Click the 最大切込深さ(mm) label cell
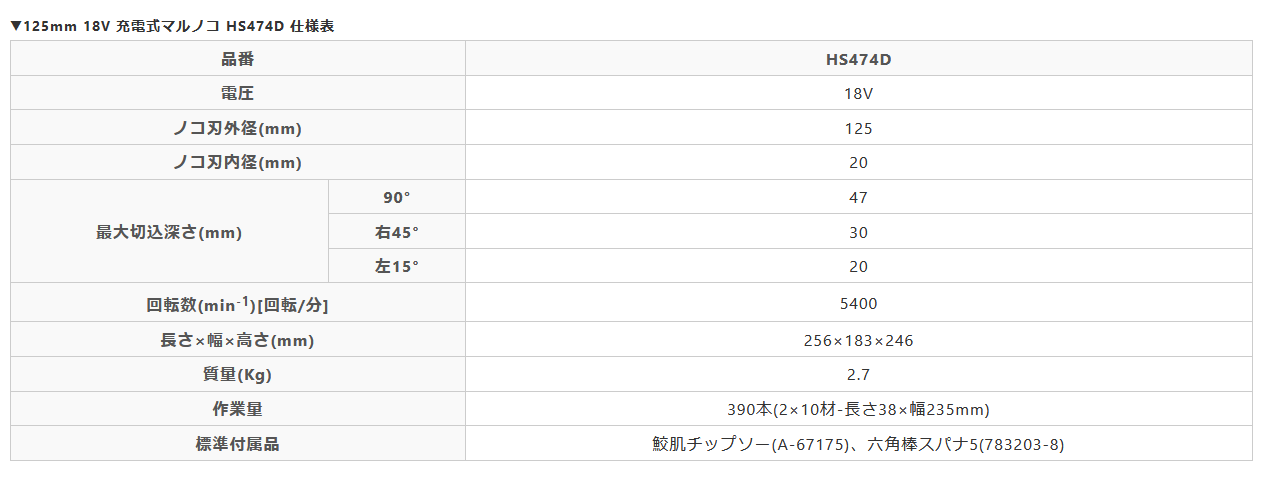The height and width of the screenshot is (478, 1263). pyautogui.click(x=169, y=232)
